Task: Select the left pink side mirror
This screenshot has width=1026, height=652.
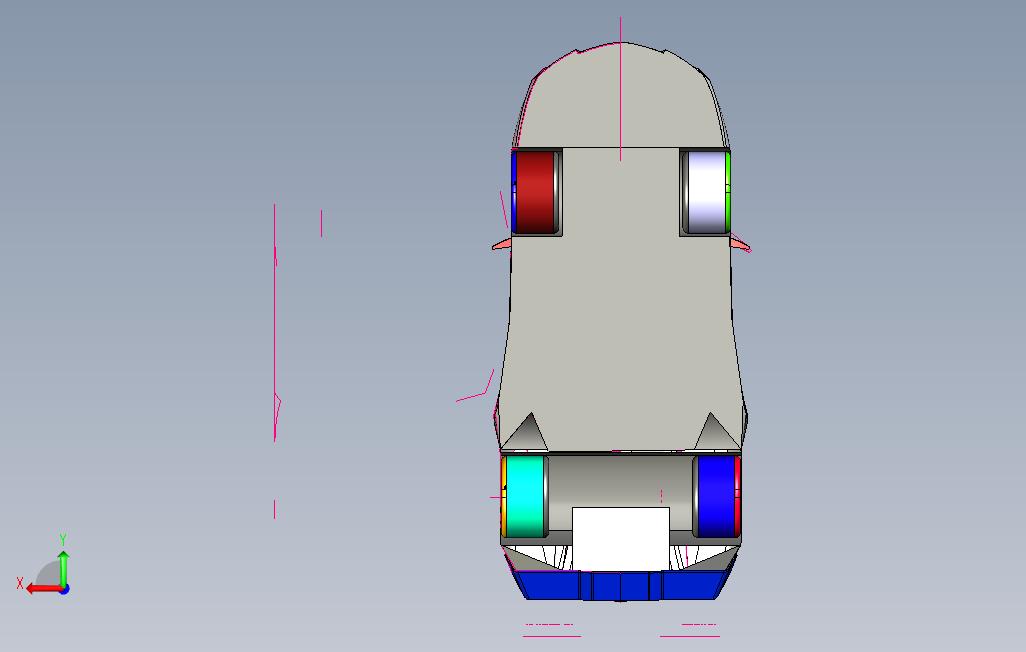Action: point(502,244)
